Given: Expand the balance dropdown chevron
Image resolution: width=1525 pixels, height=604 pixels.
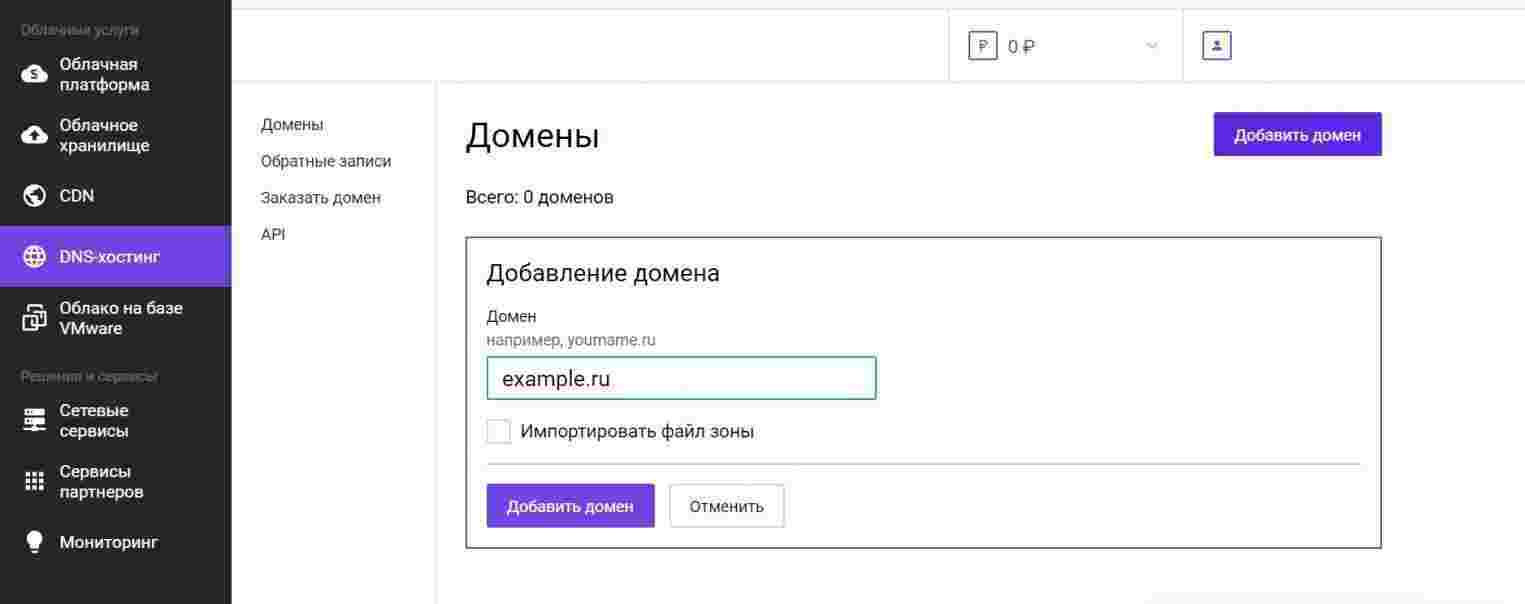Looking at the screenshot, I should click(x=1152, y=46).
